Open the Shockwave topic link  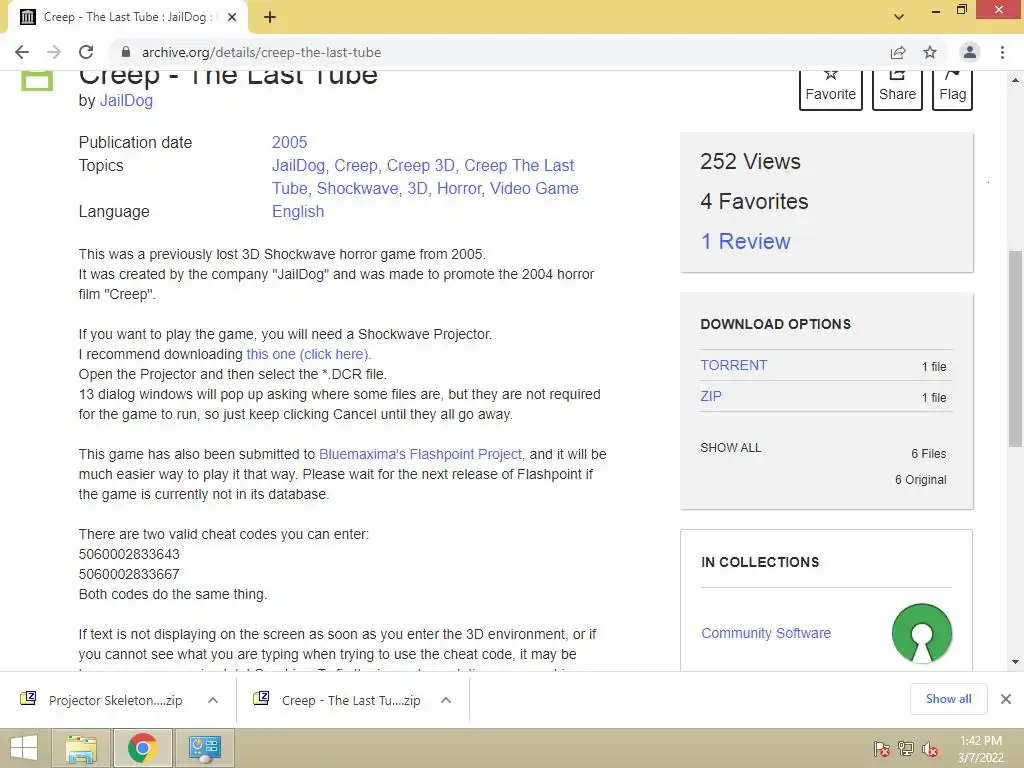[357, 188]
